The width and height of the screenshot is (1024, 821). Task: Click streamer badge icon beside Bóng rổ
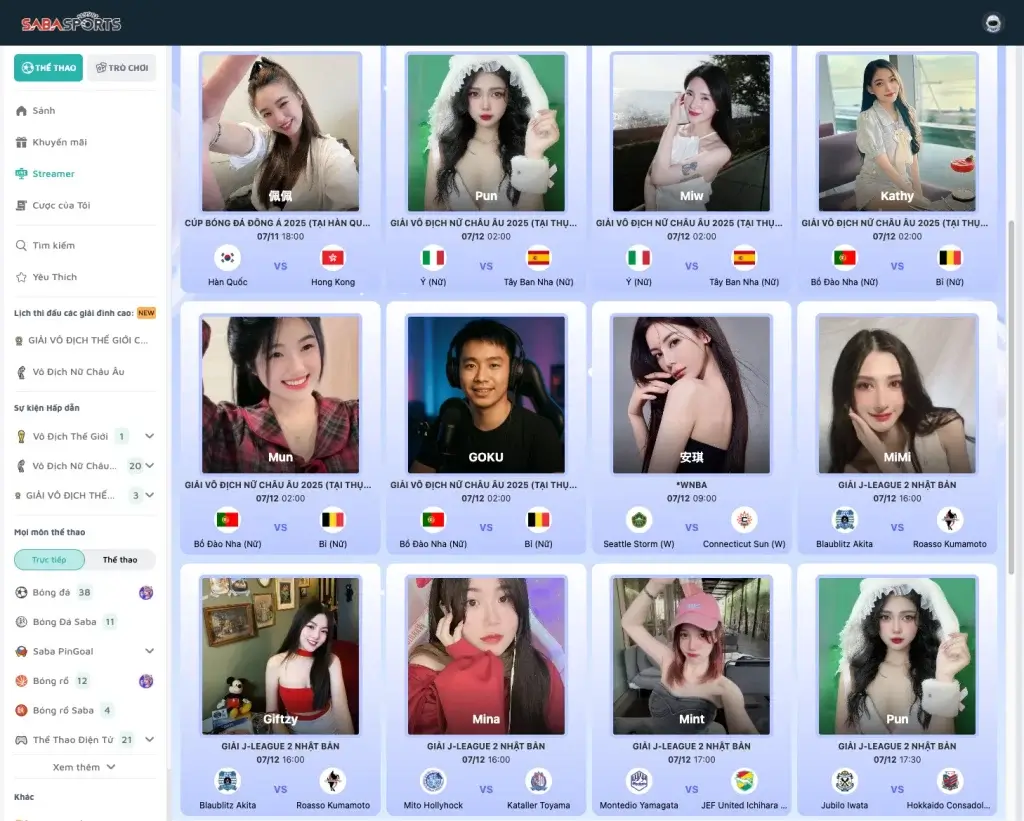tap(146, 681)
